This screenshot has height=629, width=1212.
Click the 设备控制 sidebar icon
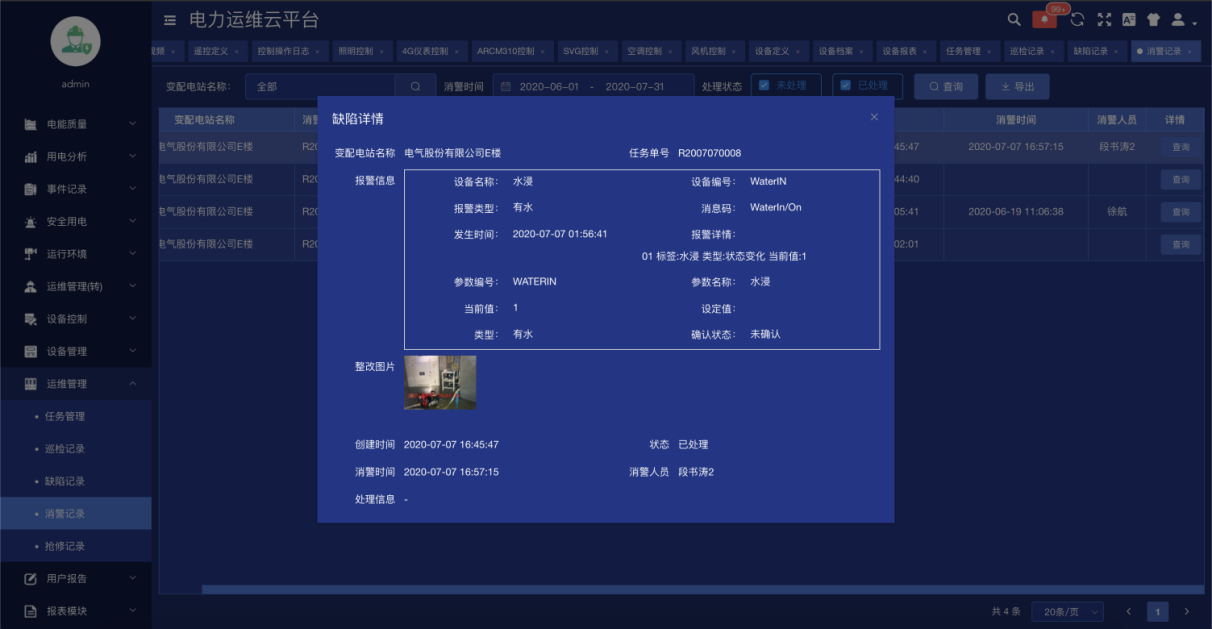tap(30, 319)
